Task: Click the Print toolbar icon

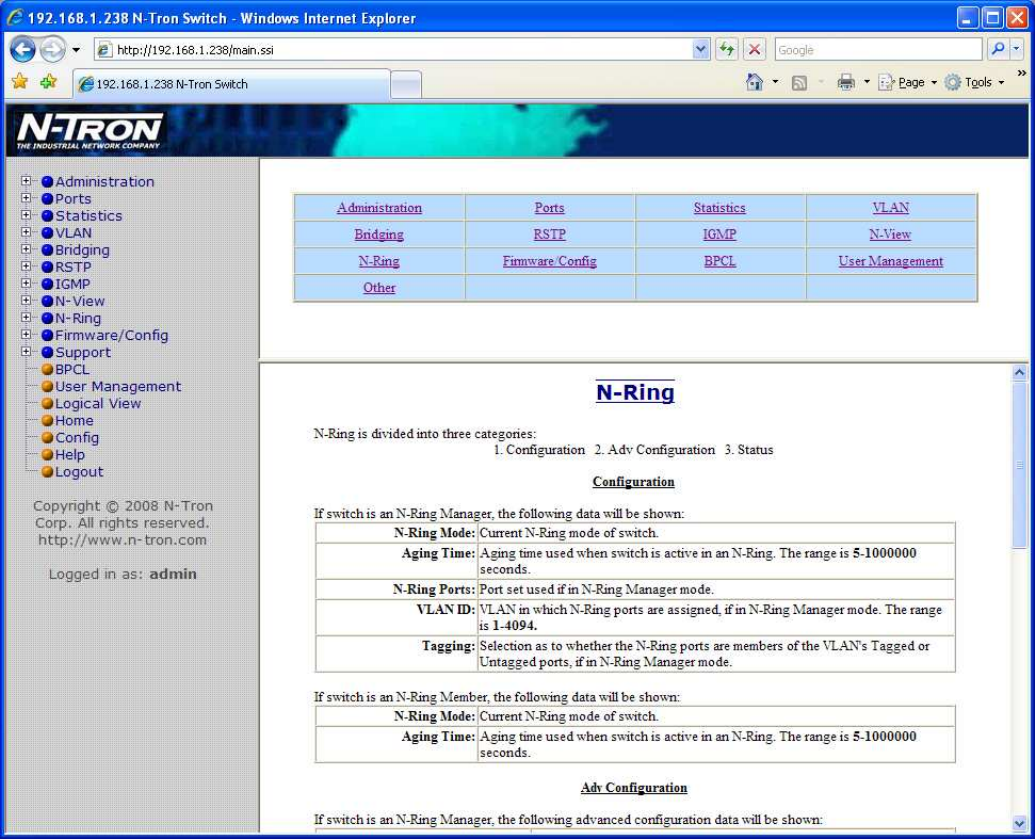Action: point(846,83)
